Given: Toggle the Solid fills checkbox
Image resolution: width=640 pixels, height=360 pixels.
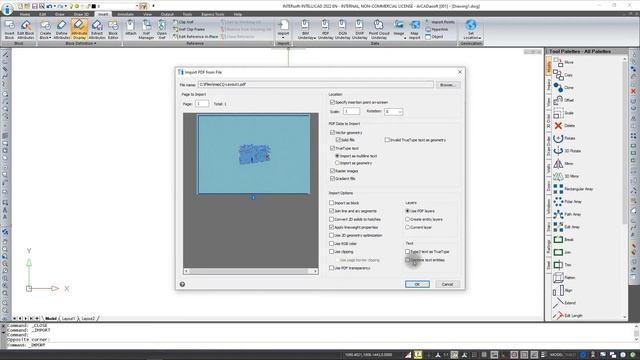Looking at the screenshot, I should (x=338, y=140).
